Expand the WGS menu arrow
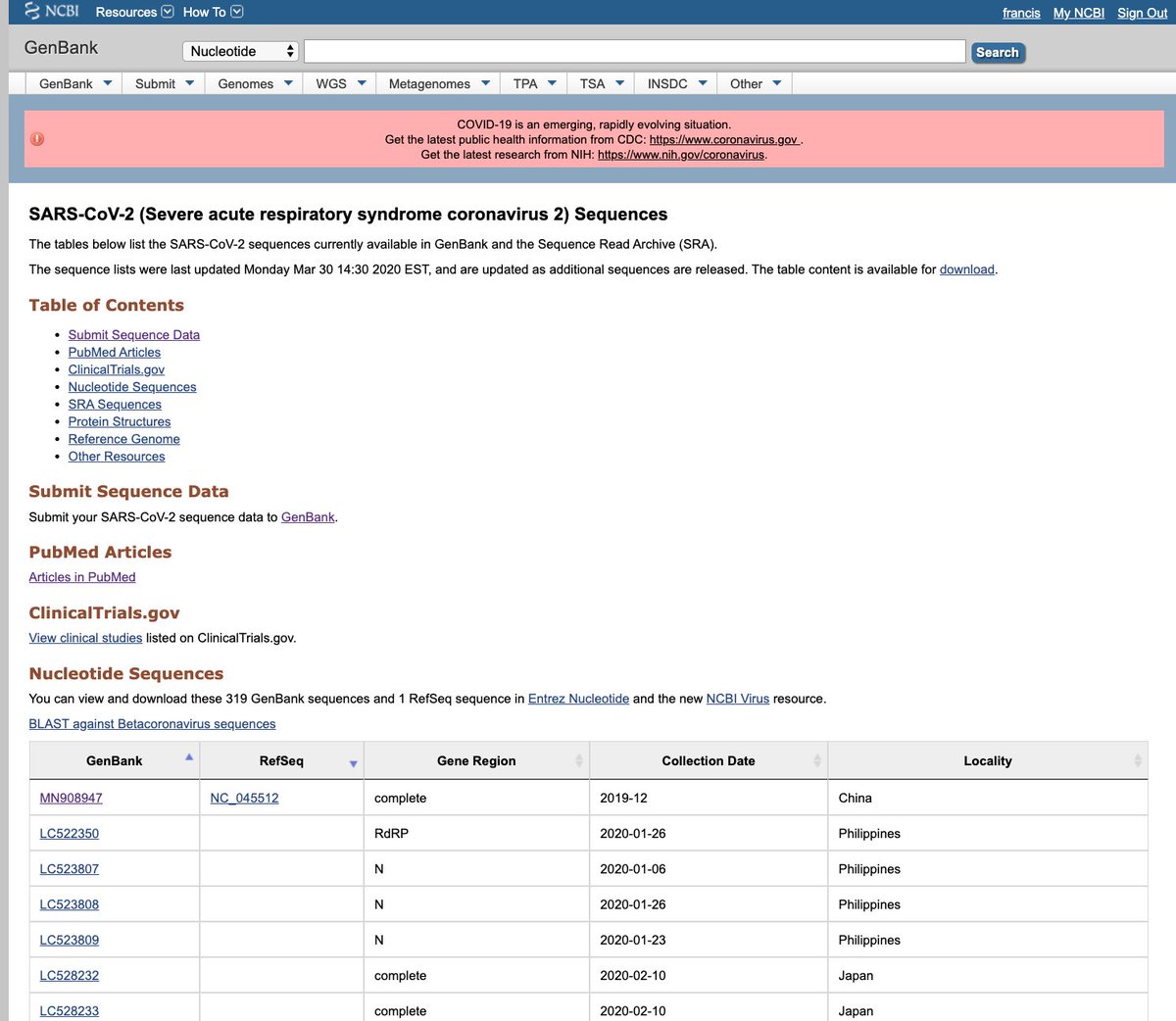 click(x=362, y=83)
